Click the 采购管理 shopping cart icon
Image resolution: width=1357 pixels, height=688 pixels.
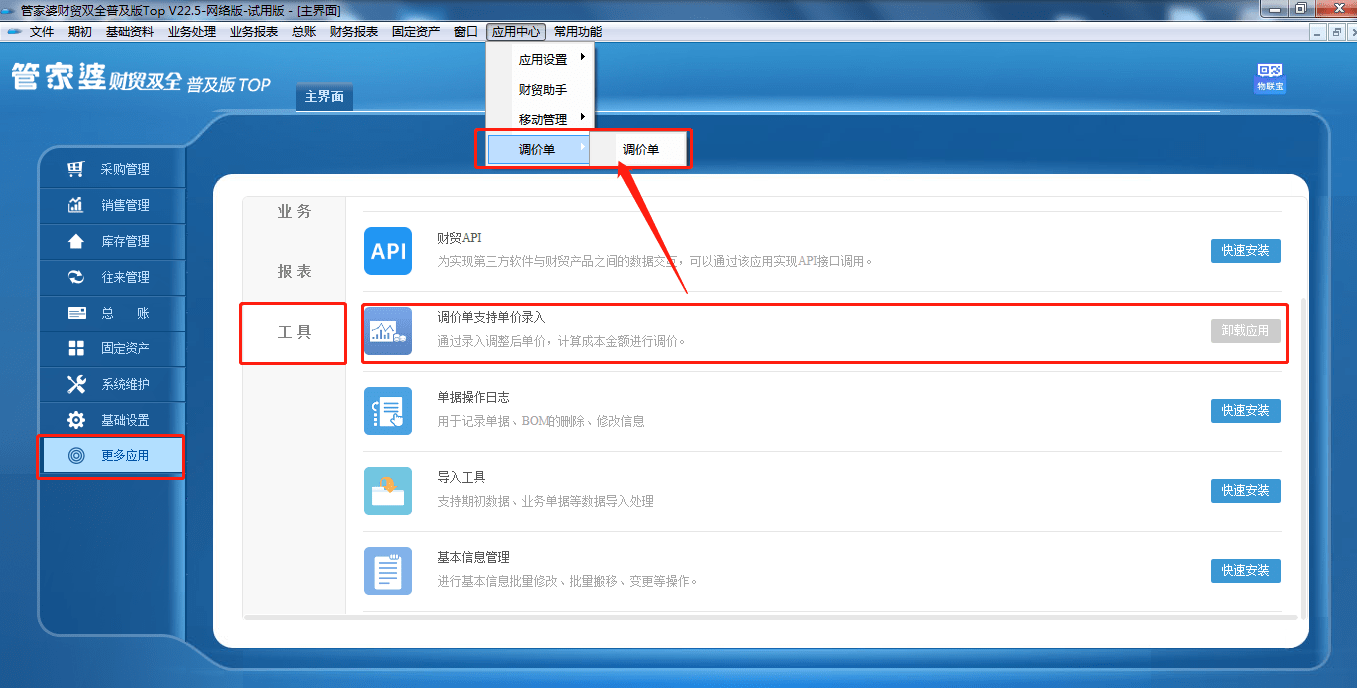pos(76,169)
